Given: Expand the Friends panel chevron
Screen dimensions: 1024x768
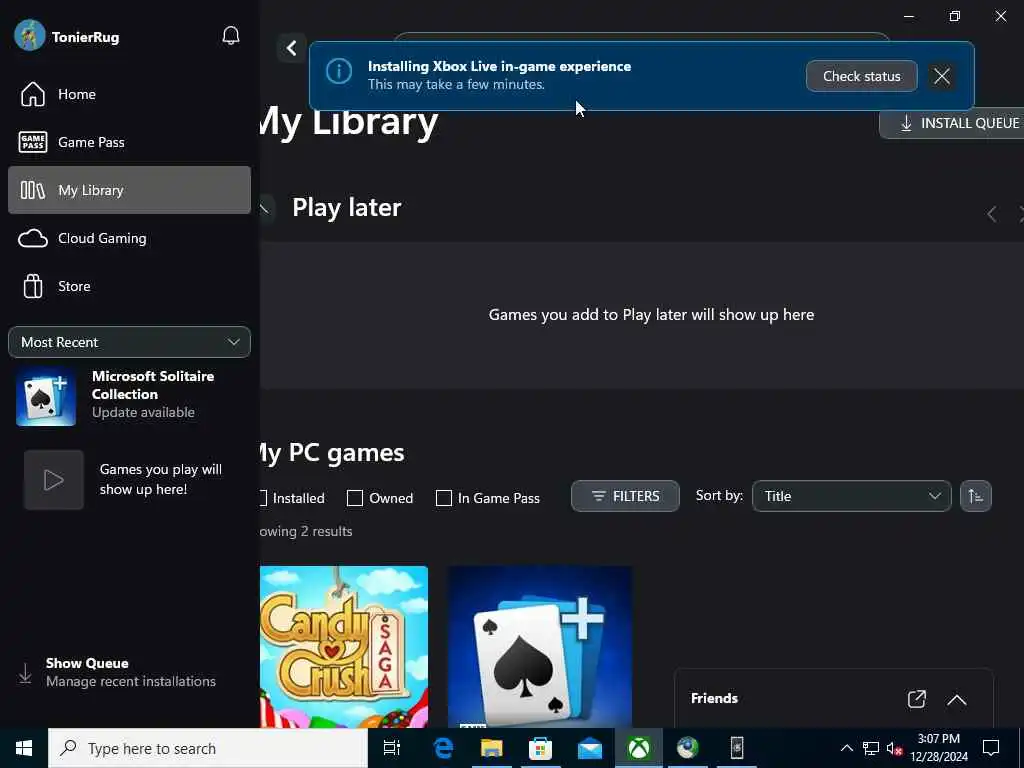Looking at the screenshot, I should pyautogui.click(x=957, y=699).
